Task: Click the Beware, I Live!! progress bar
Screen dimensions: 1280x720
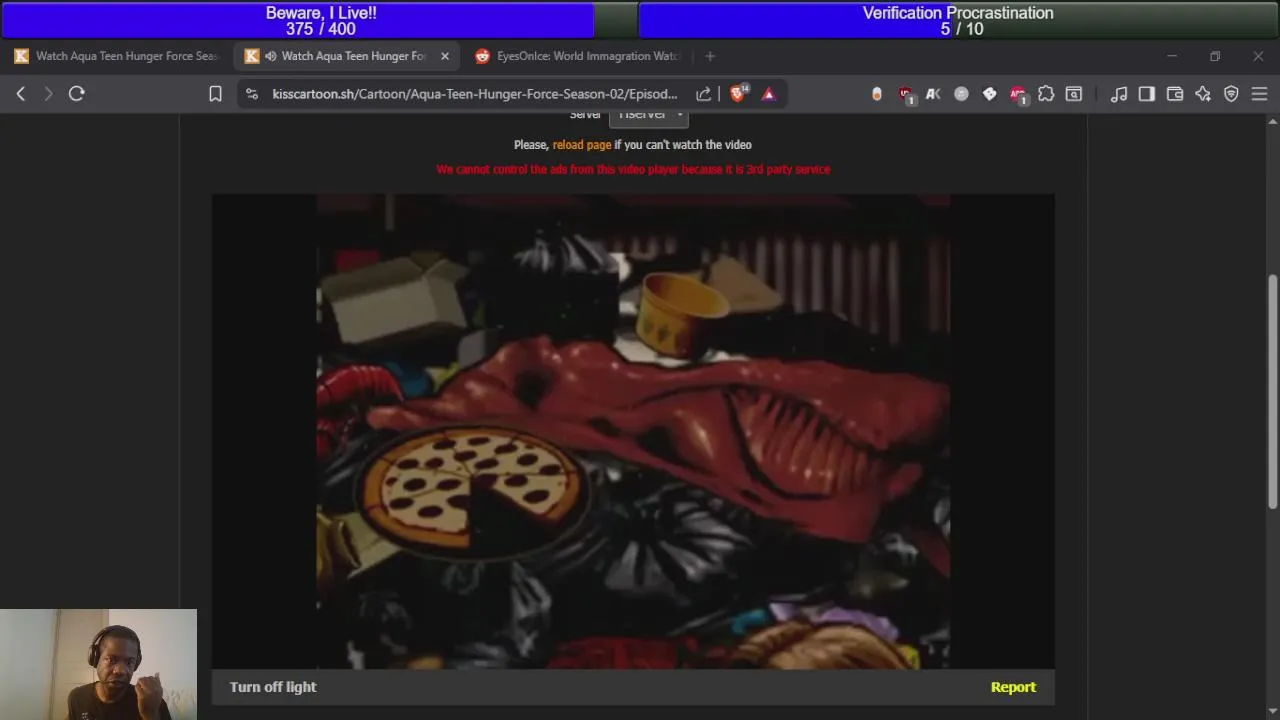Action: pyautogui.click(x=320, y=20)
